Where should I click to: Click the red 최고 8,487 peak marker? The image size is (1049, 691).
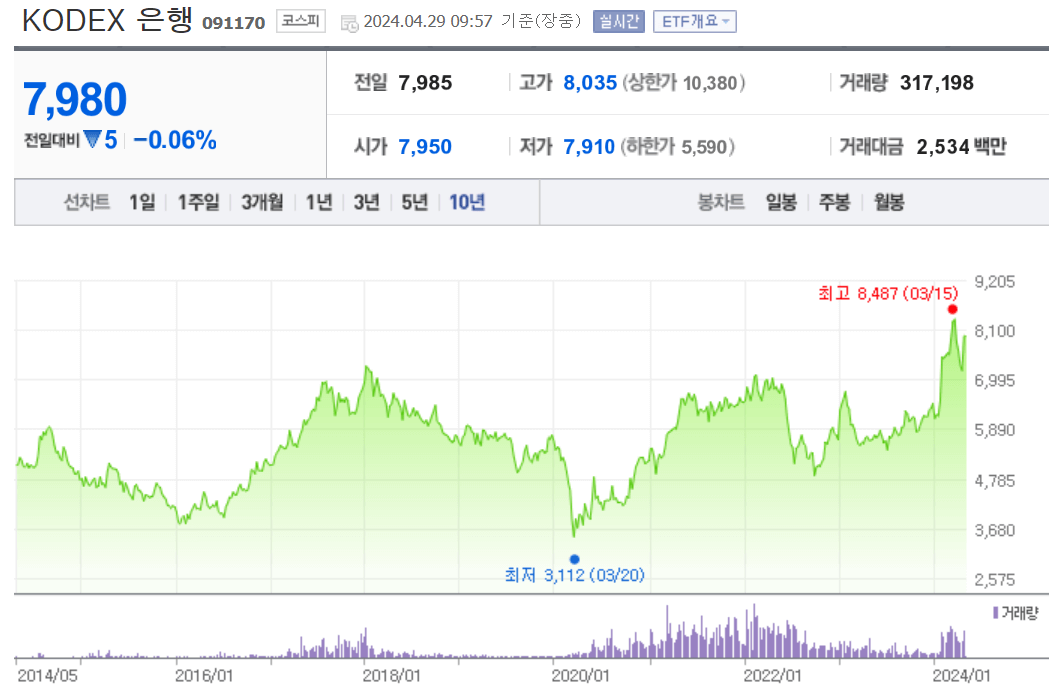(x=953, y=309)
